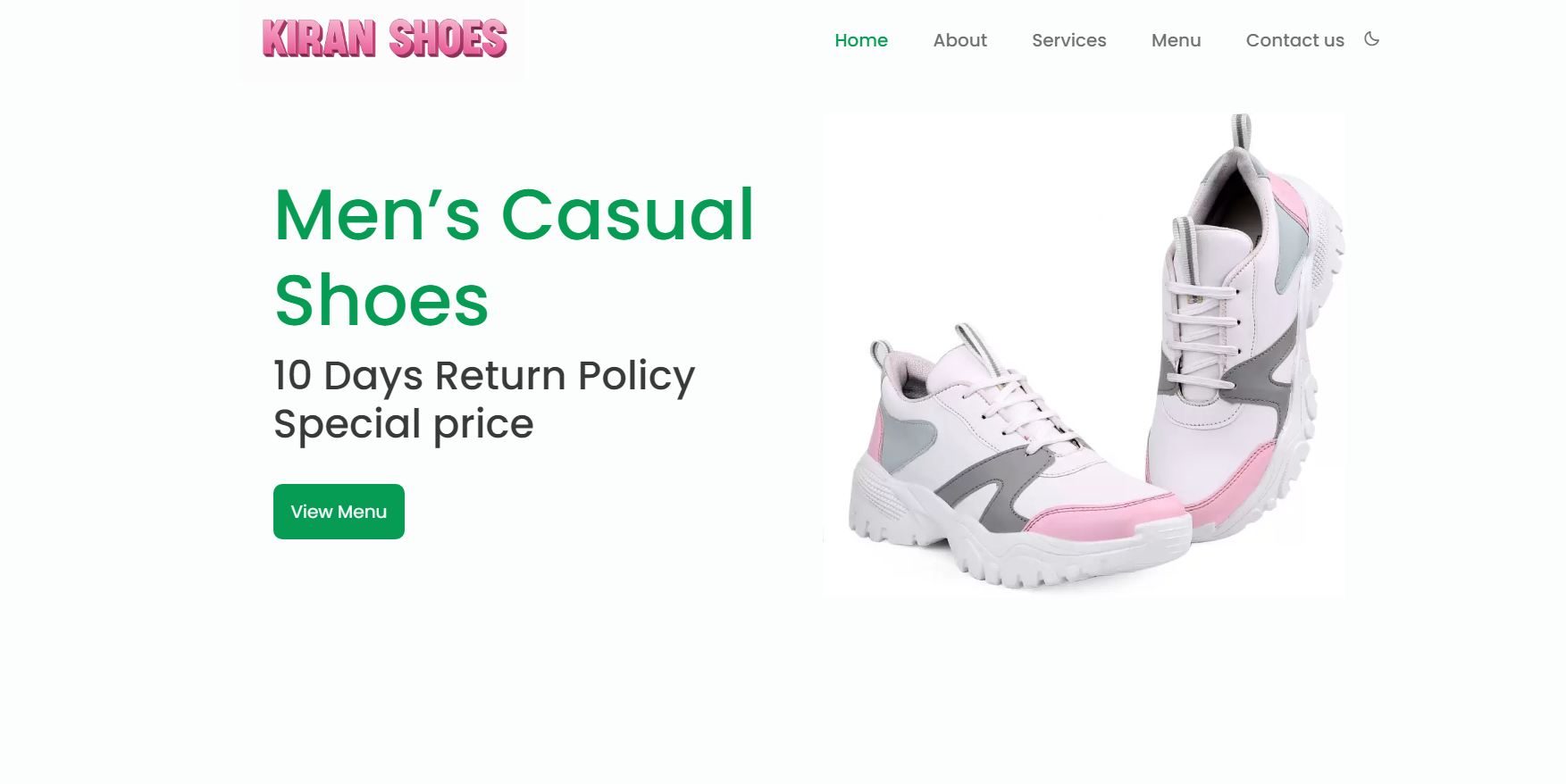The image size is (1566, 784).
Task: Go to the Home nav link
Action: 861,40
